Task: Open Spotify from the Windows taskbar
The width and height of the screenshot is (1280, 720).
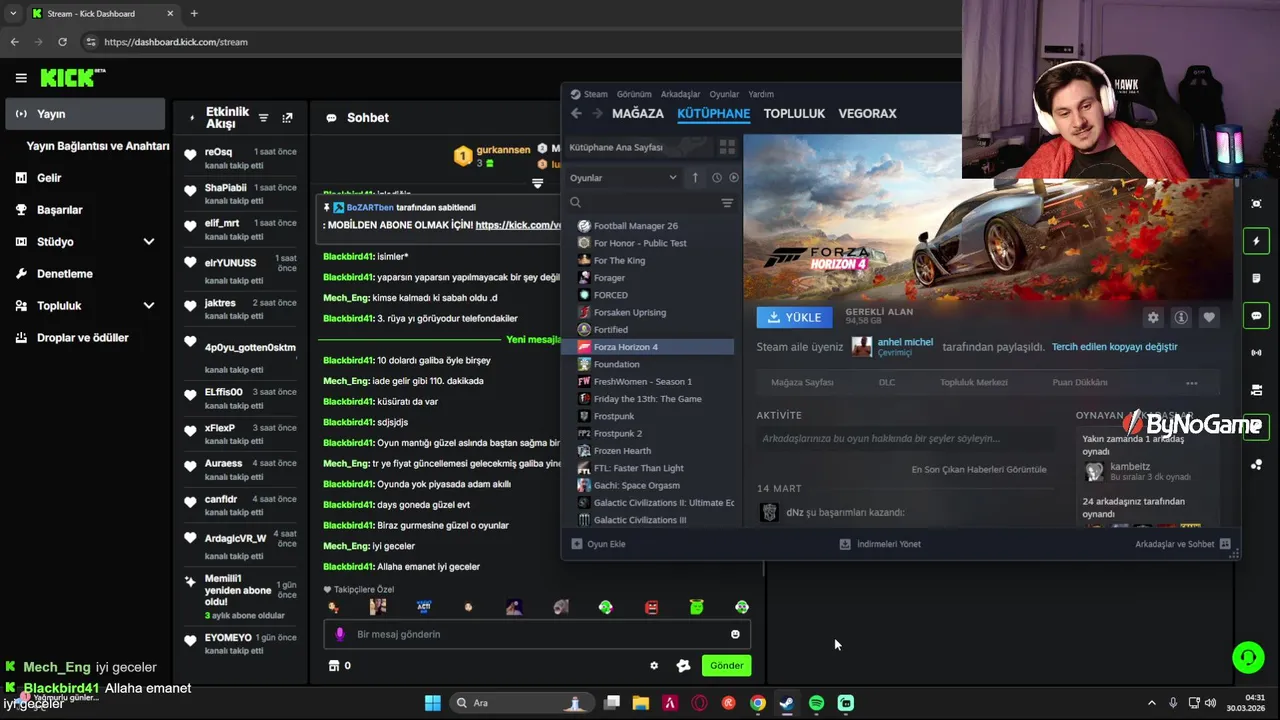Action: (x=816, y=703)
